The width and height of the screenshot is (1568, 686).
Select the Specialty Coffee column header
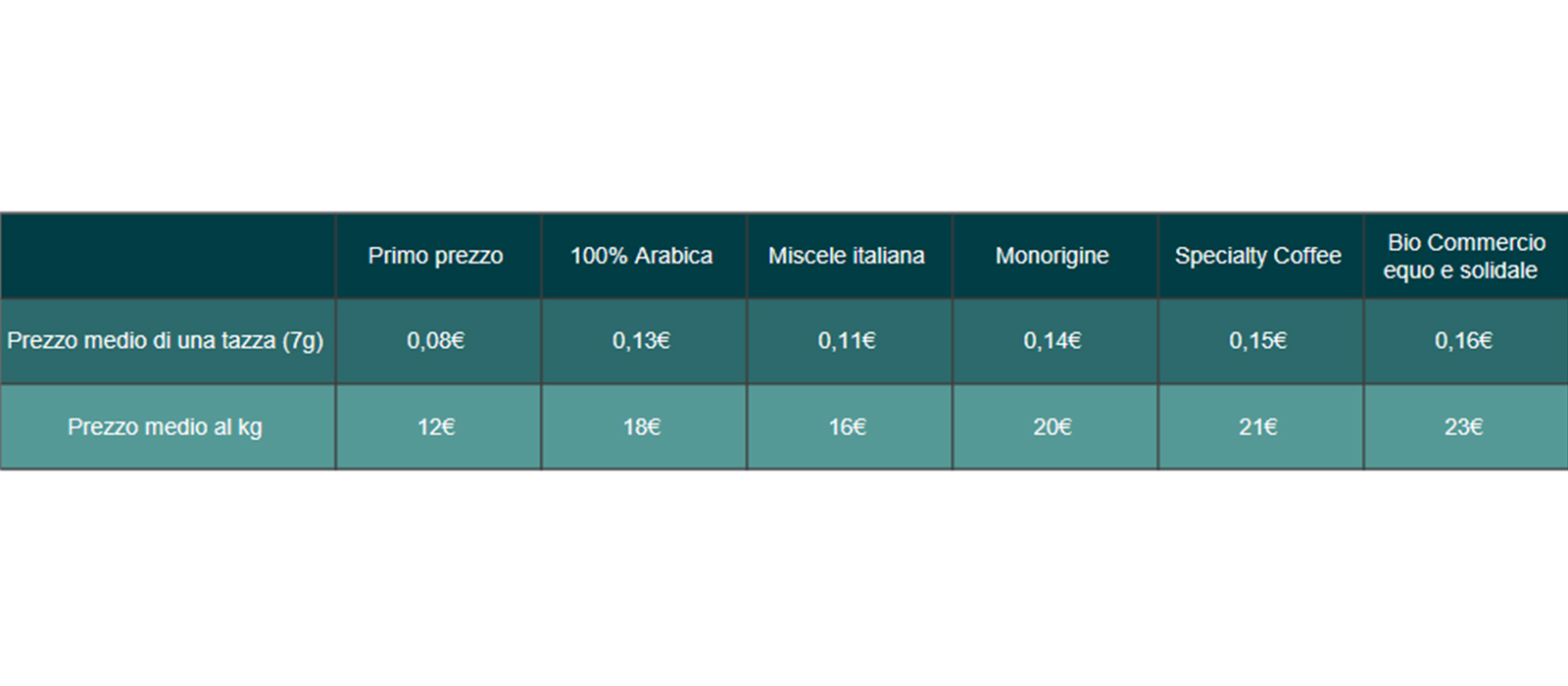[1260, 256]
